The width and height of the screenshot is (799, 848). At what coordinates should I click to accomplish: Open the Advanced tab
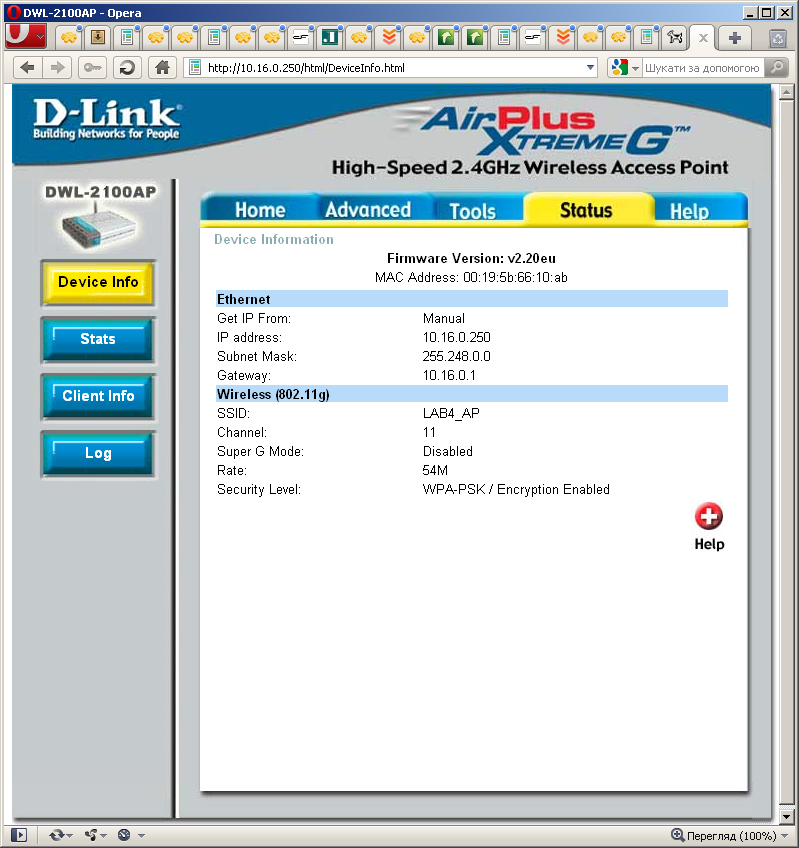(x=368, y=210)
